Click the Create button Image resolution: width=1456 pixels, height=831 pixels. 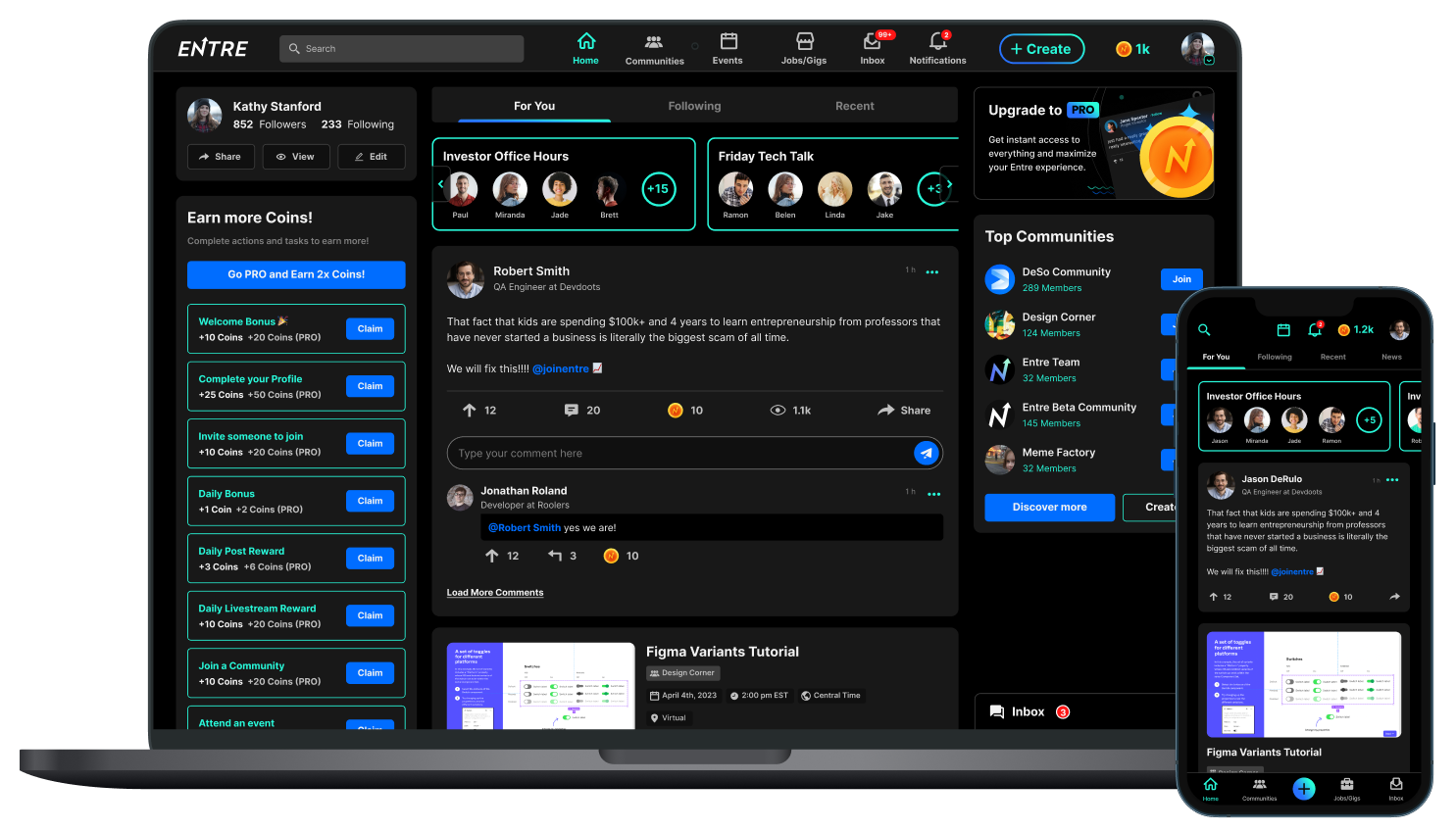point(1041,49)
